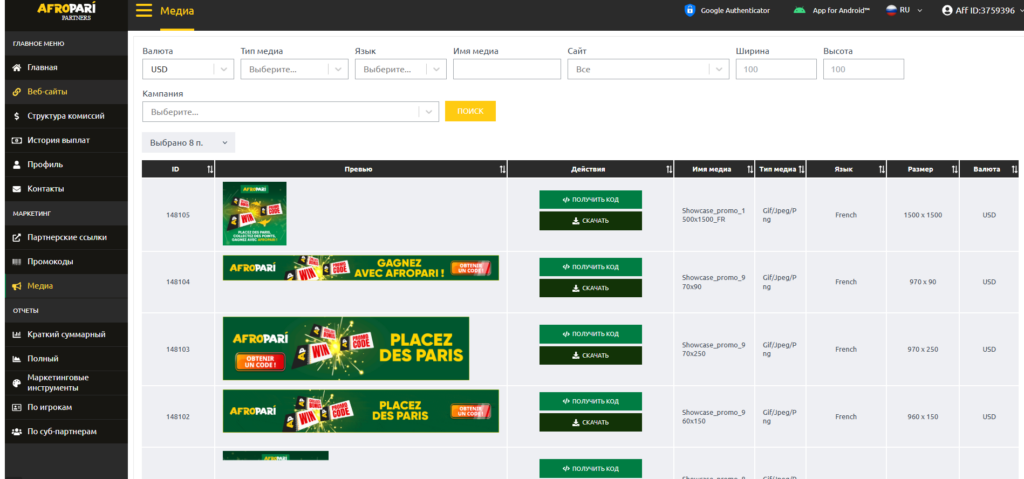Viewport: 1024px width, 479px height.
Task: Sort table by Превью column arrows
Action: [x=502, y=169]
